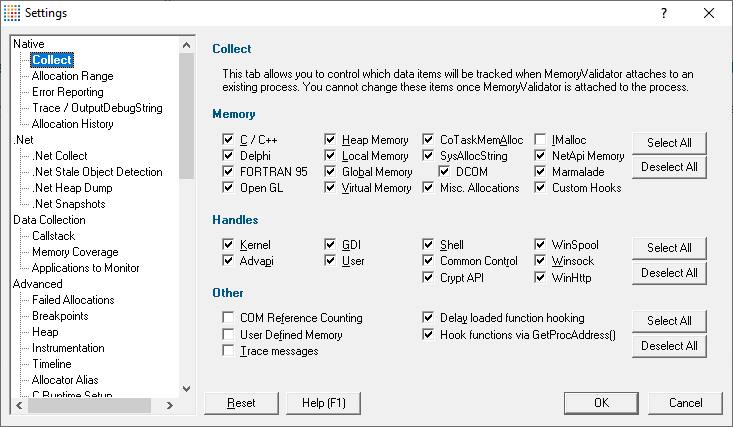
Task: Enable Trace messages checkbox
Action: click(228, 351)
